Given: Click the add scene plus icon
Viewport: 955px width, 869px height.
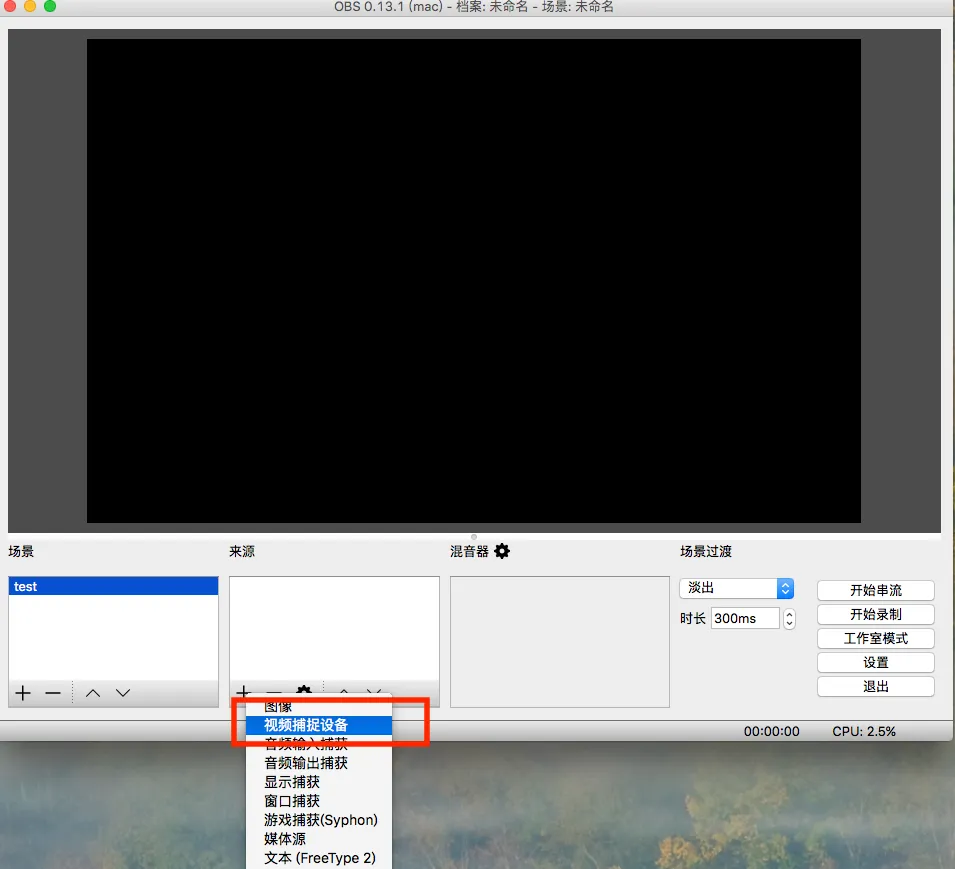Looking at the screenshot, I should [x=22, y=692].
